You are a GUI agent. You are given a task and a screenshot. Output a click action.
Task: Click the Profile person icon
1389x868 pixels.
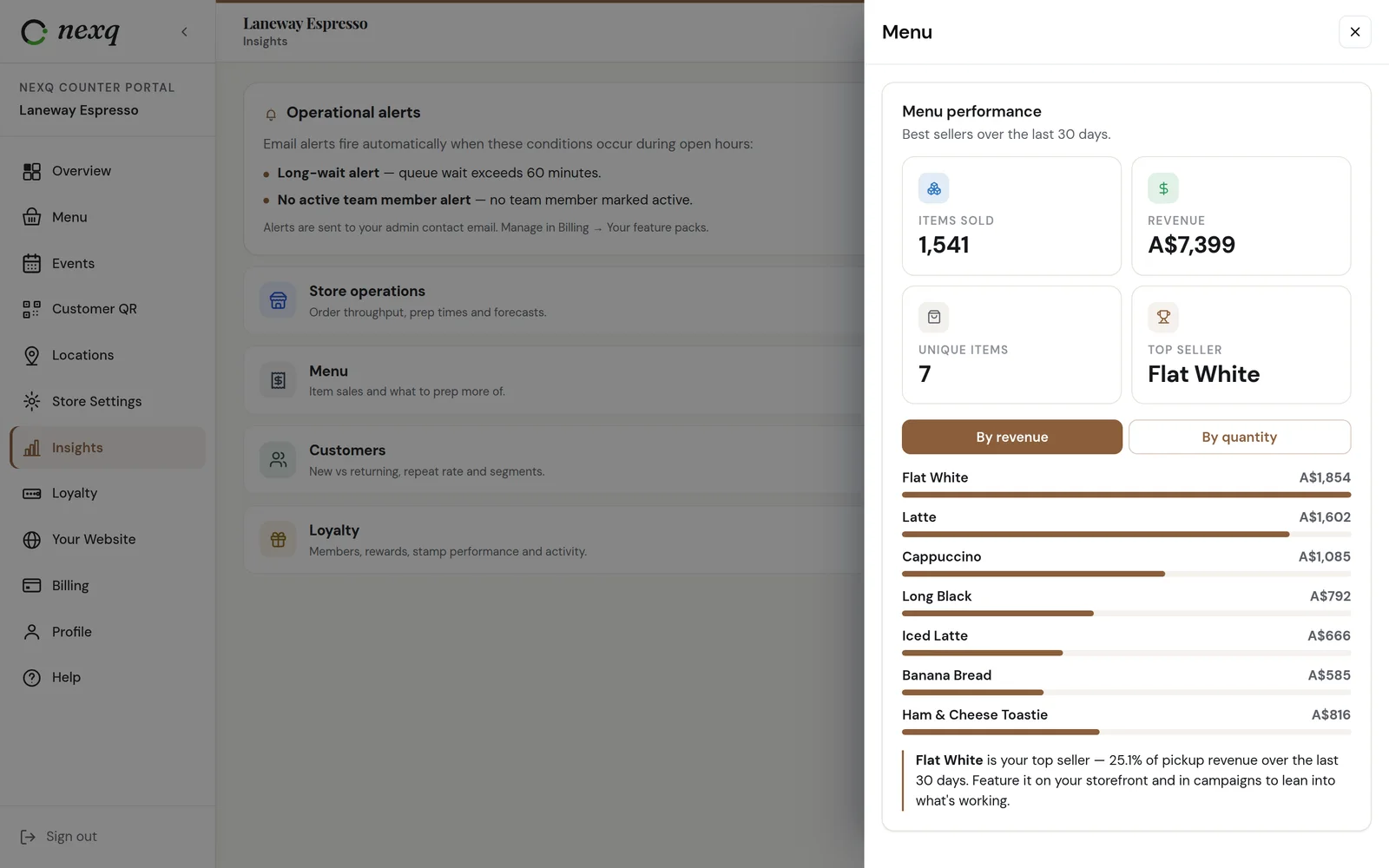tap(32, 632)
